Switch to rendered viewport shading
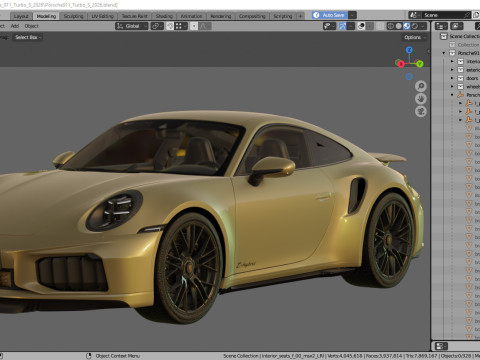The image size is (480, 360). [x=415, y=26]
